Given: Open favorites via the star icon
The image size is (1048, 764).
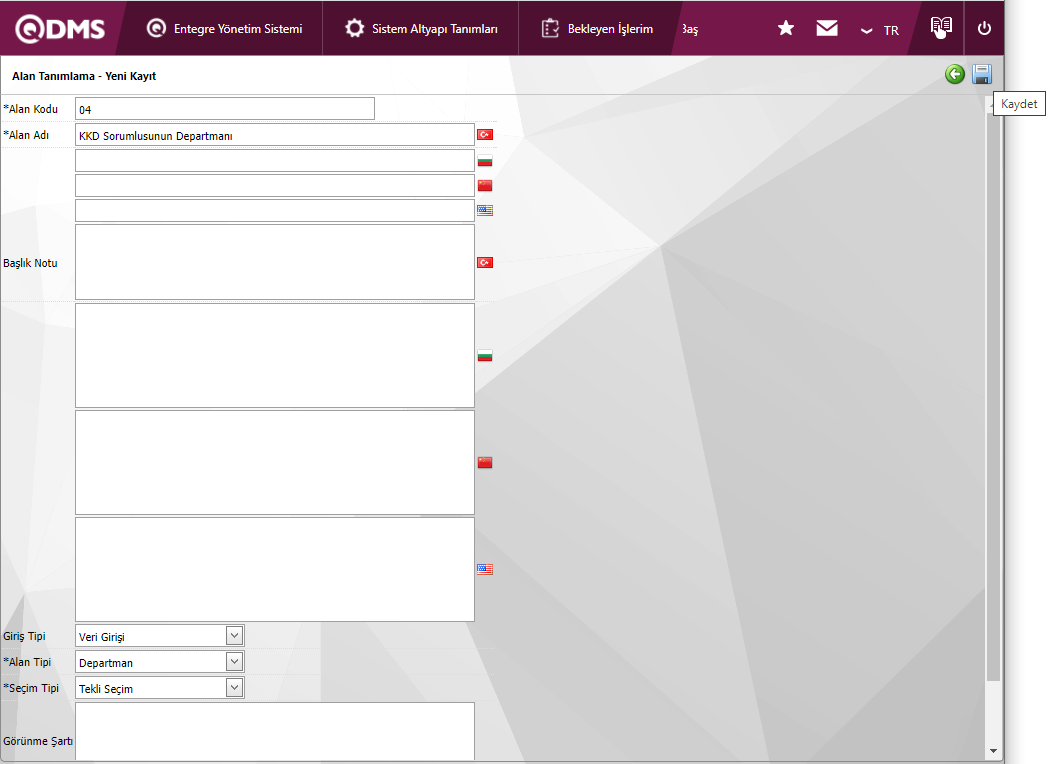Looking at the screenshot, I should 786,28.
